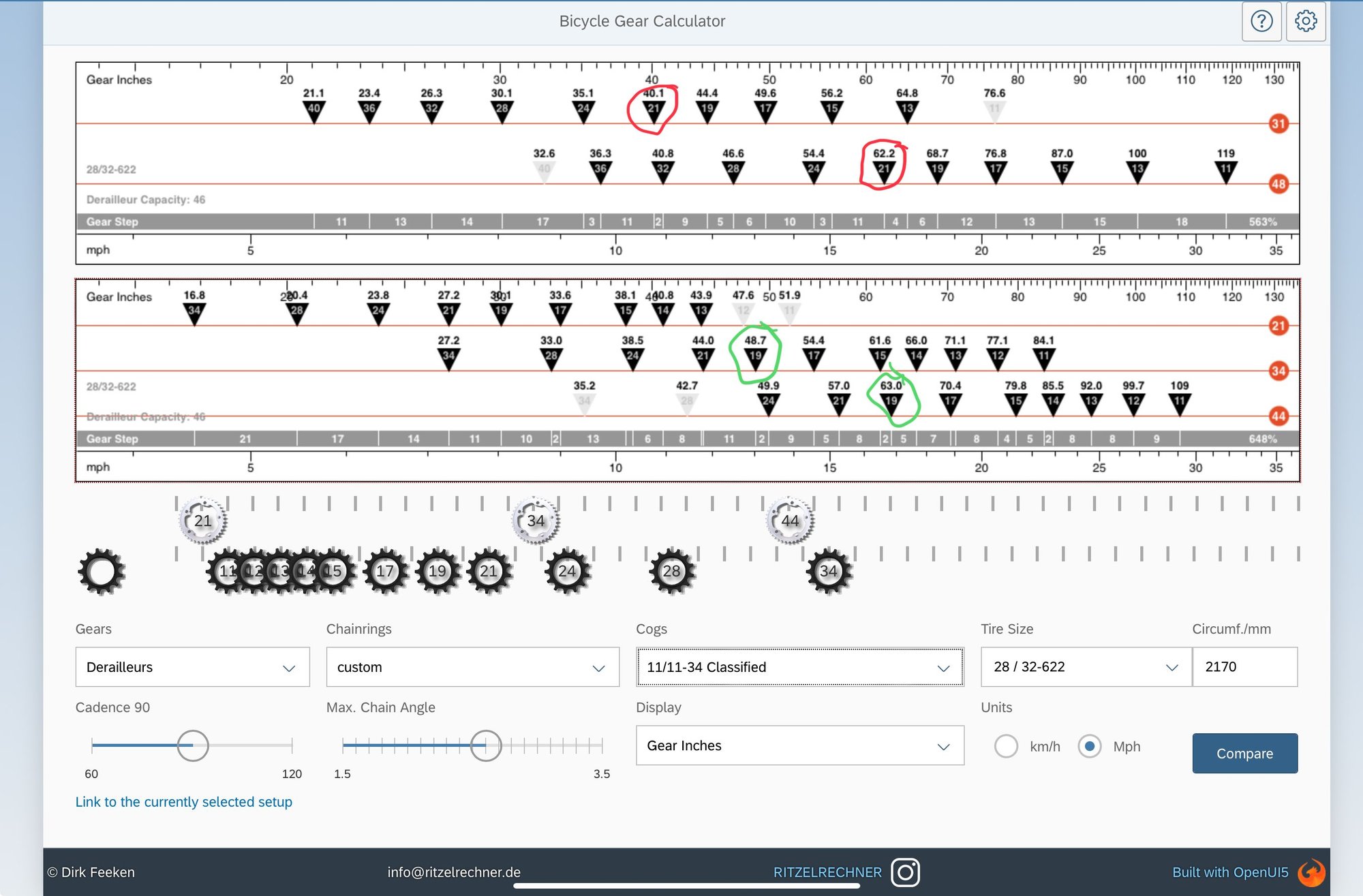Screen dimensions: 1363x896
Task: Select the 28-tooth cog sprocket
Action: coord(672,571)
